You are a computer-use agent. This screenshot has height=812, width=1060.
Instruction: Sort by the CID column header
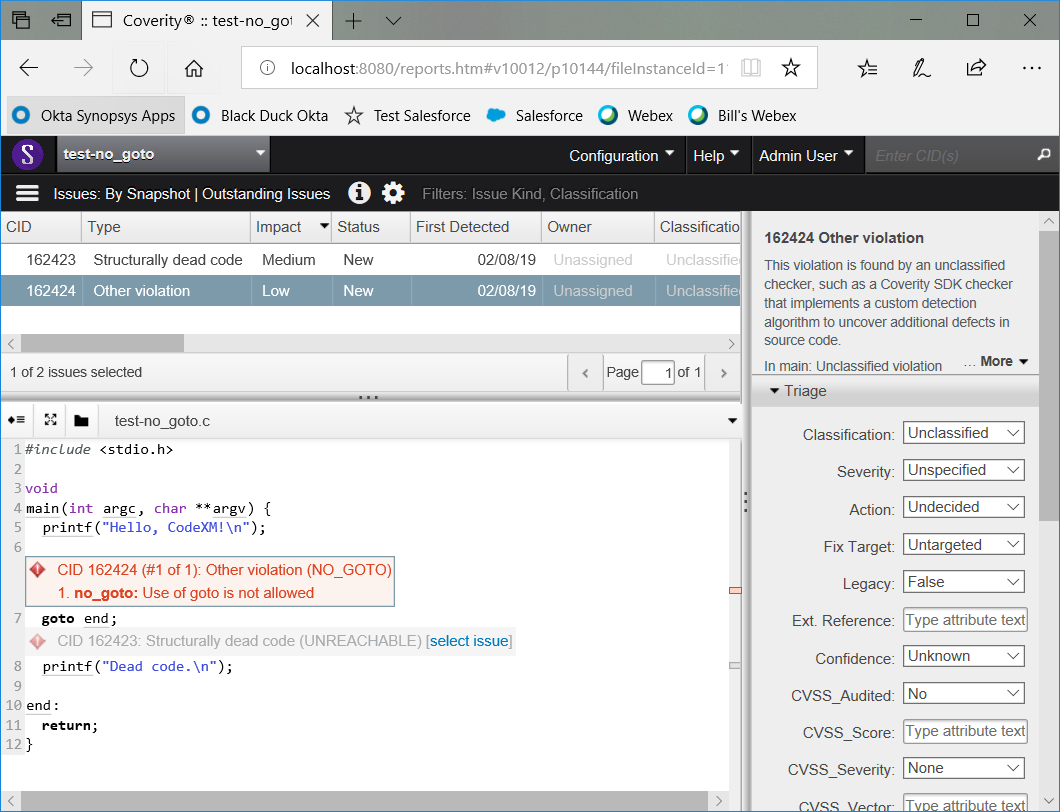click(x=41, y=227)
